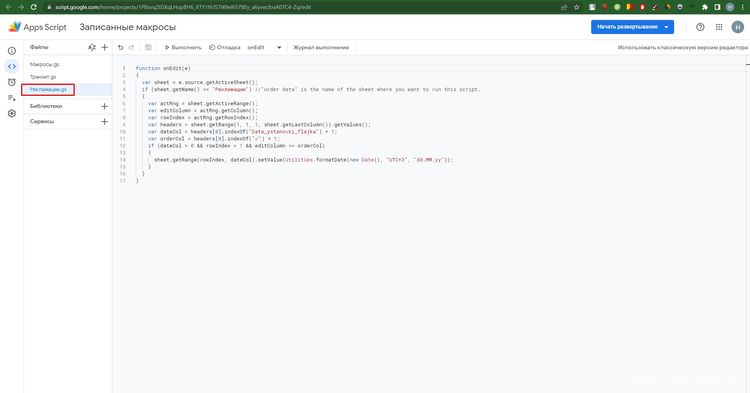Image resolution: width=750 pixels, height=393 pixels.
Task: Open the Транзит.gs file
Action: 43,76
